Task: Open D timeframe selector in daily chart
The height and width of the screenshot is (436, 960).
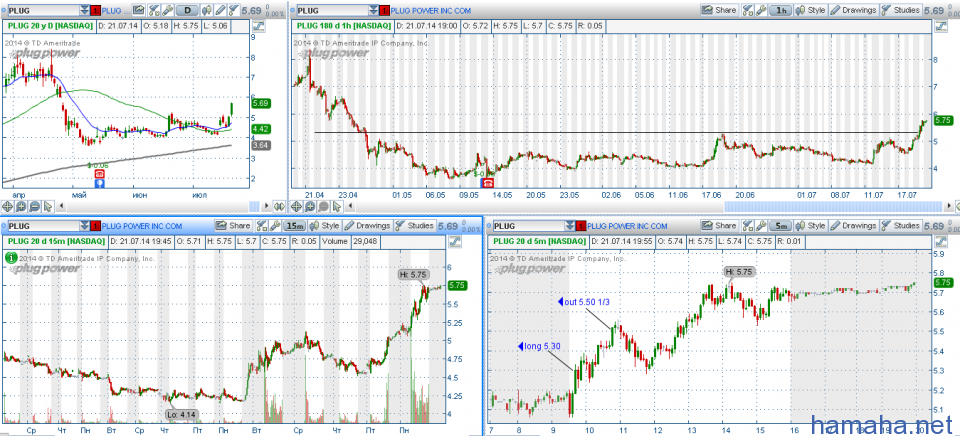Action: click(x=187, y=10)
